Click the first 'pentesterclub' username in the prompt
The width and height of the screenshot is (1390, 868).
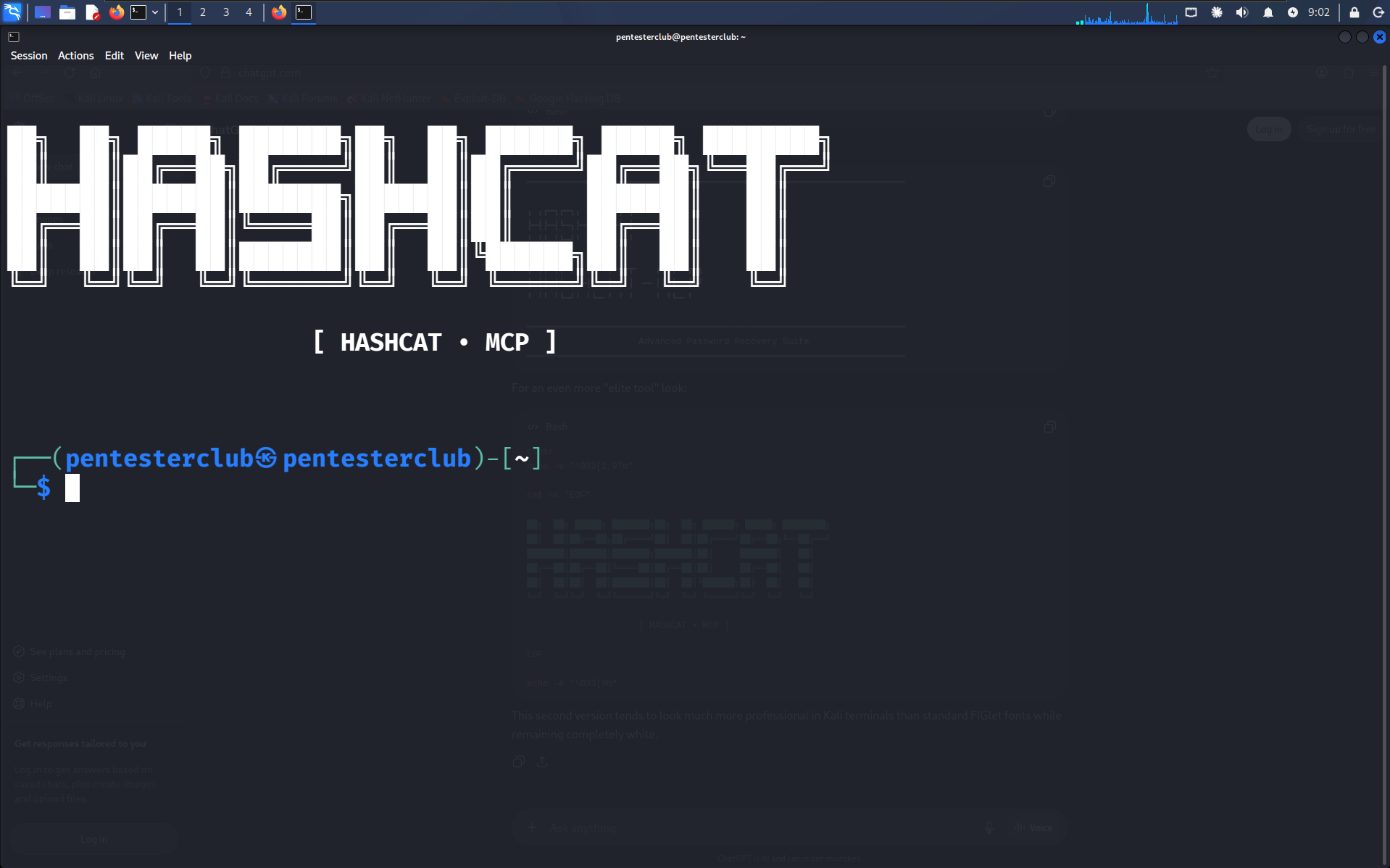pos(159,458)
